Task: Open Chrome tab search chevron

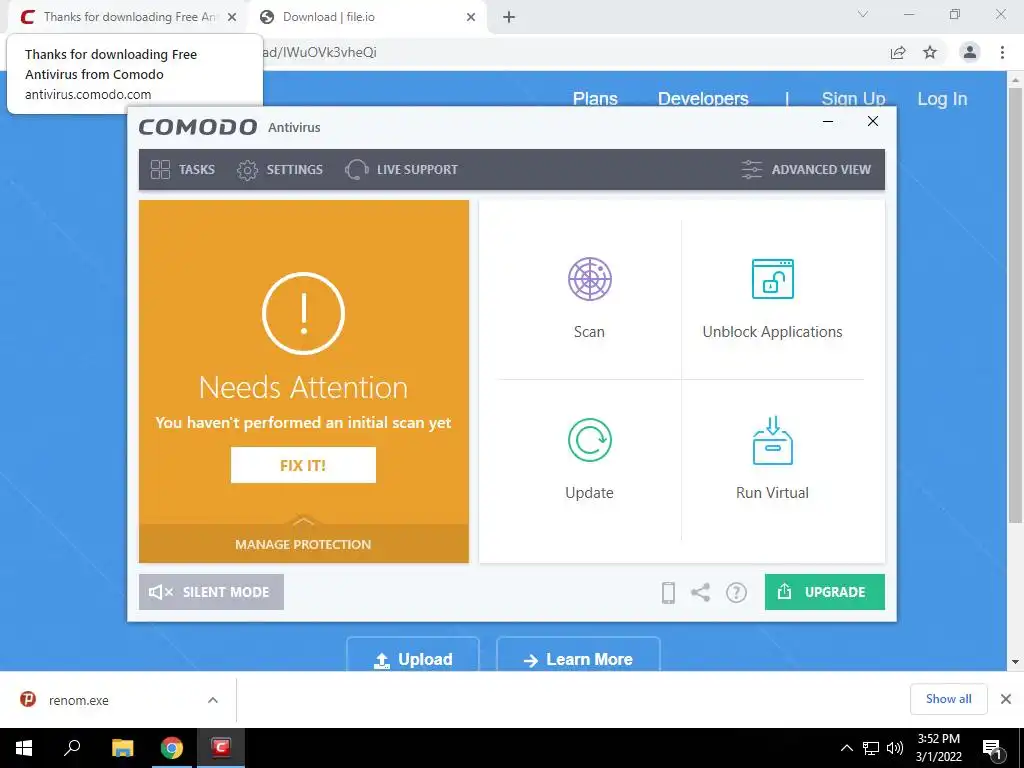Action: point(863,14)
